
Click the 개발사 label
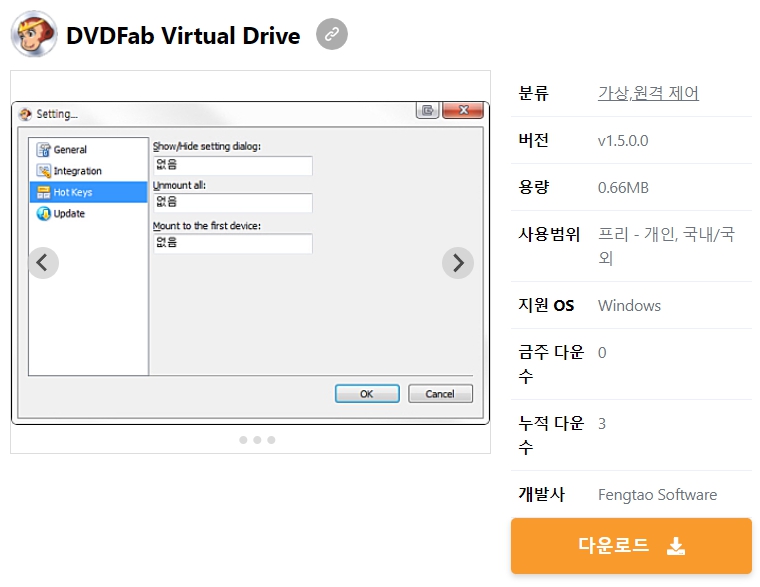pos(541,494)
